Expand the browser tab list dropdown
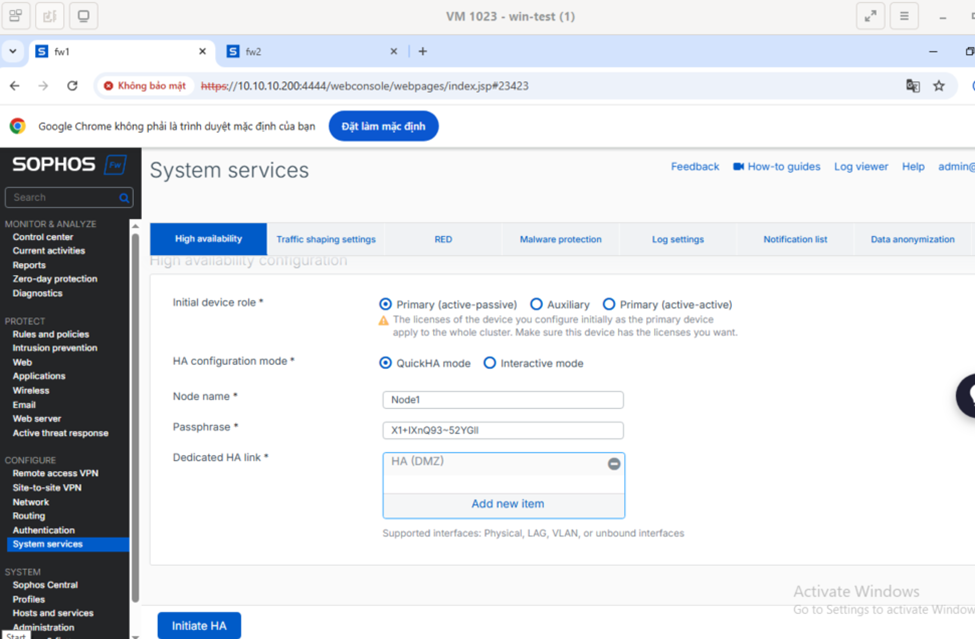The height and width of the screenshot is (639, 975). click(x=13, y=51)
